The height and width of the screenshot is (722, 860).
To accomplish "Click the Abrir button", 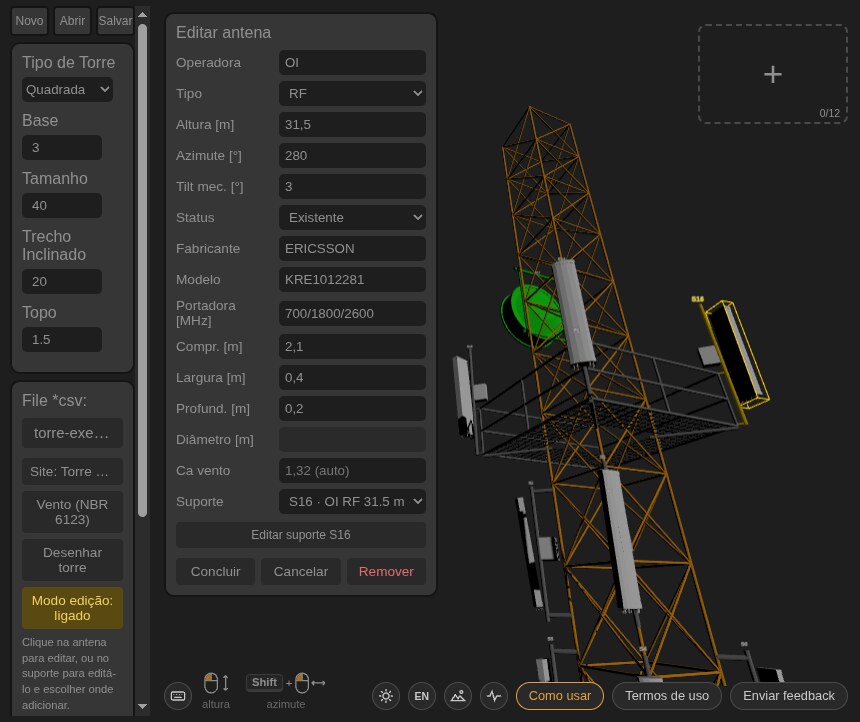I will tap(72, 21).
